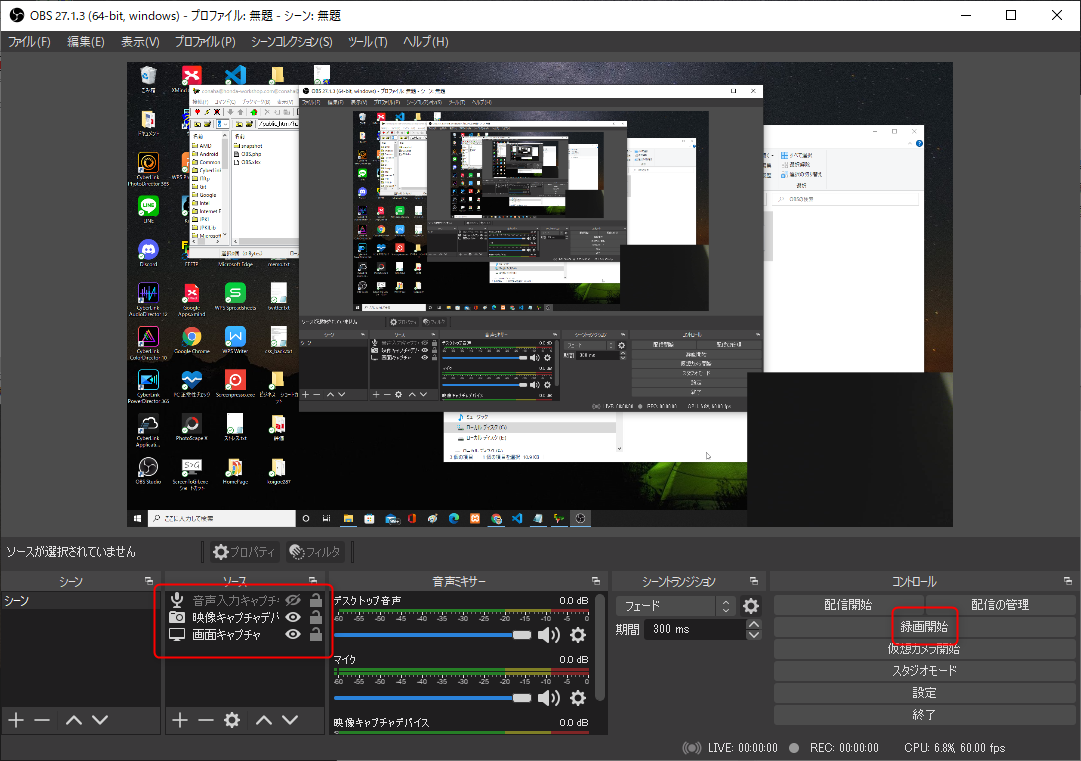Click the LIVE streaming status icon
1081x761 pixels.
point(691,748)
